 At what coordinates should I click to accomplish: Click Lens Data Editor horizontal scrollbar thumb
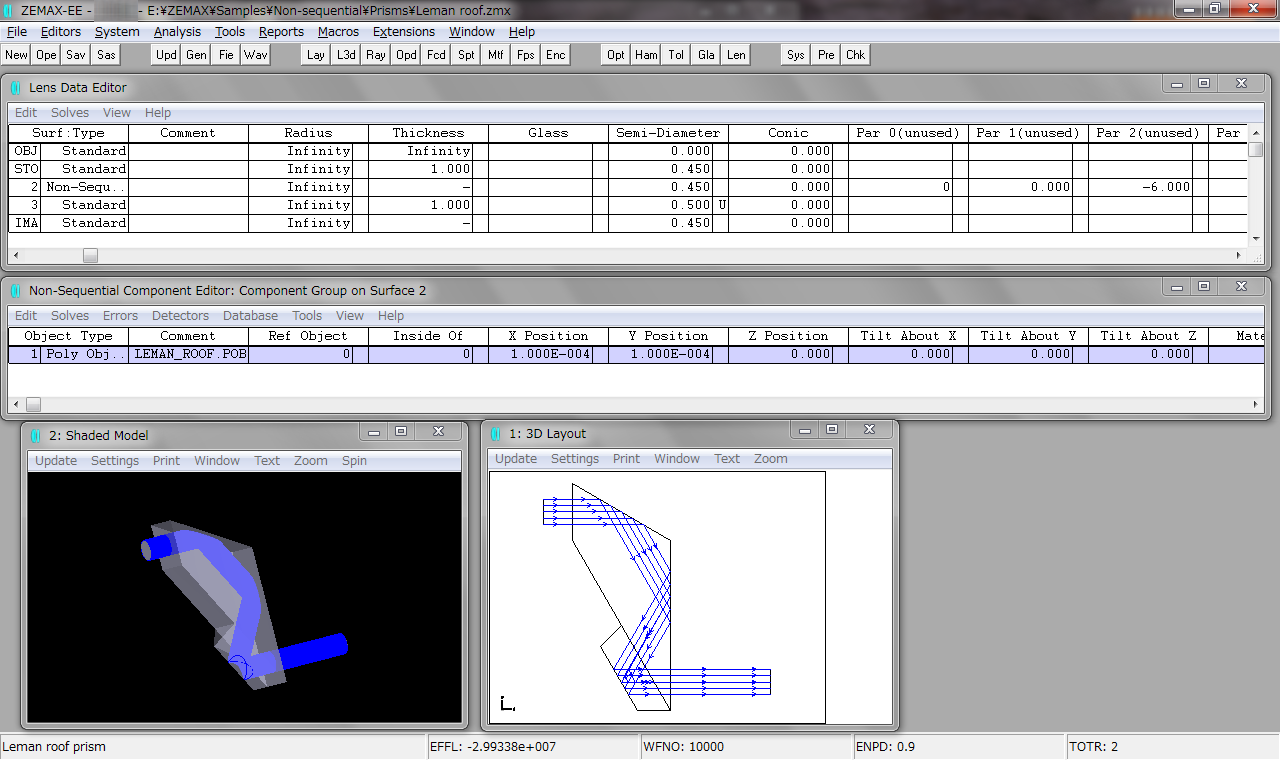click(90, 256)
